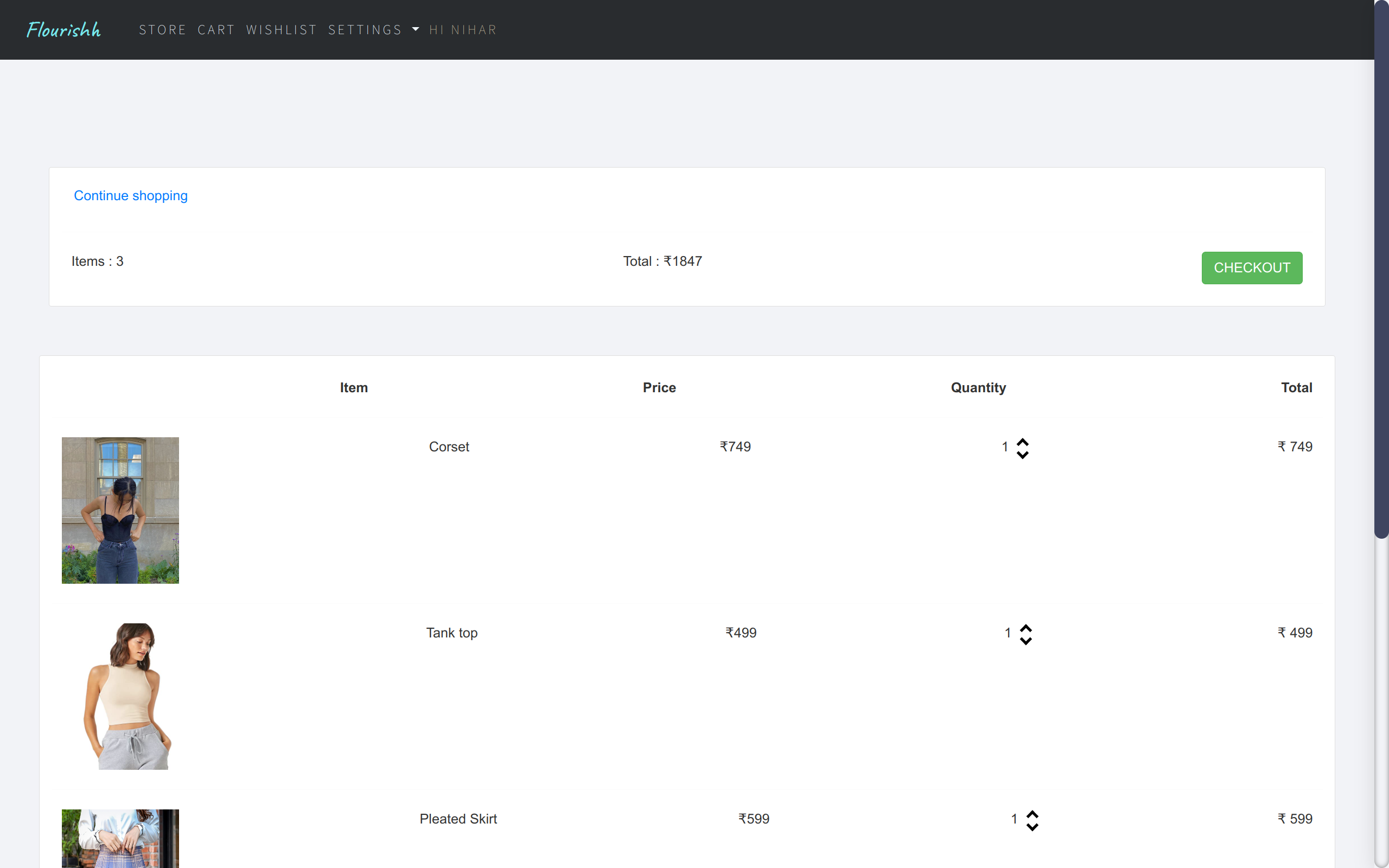
Task: Click the CHECKOUT button
Action: [x=1252, y=267]
